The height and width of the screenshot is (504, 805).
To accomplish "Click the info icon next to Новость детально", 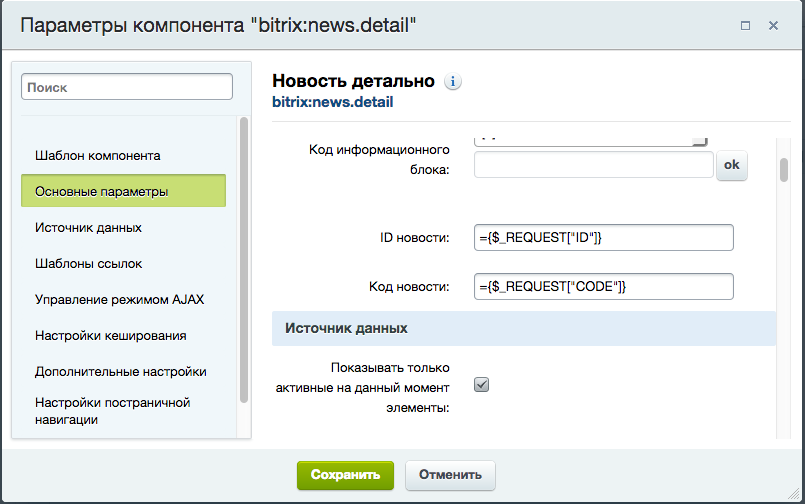I will coord(452,82).
